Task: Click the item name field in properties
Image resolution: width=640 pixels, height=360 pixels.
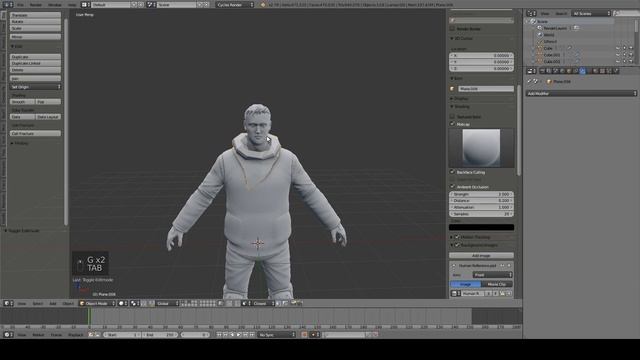Action: click(x=486, y=89)
